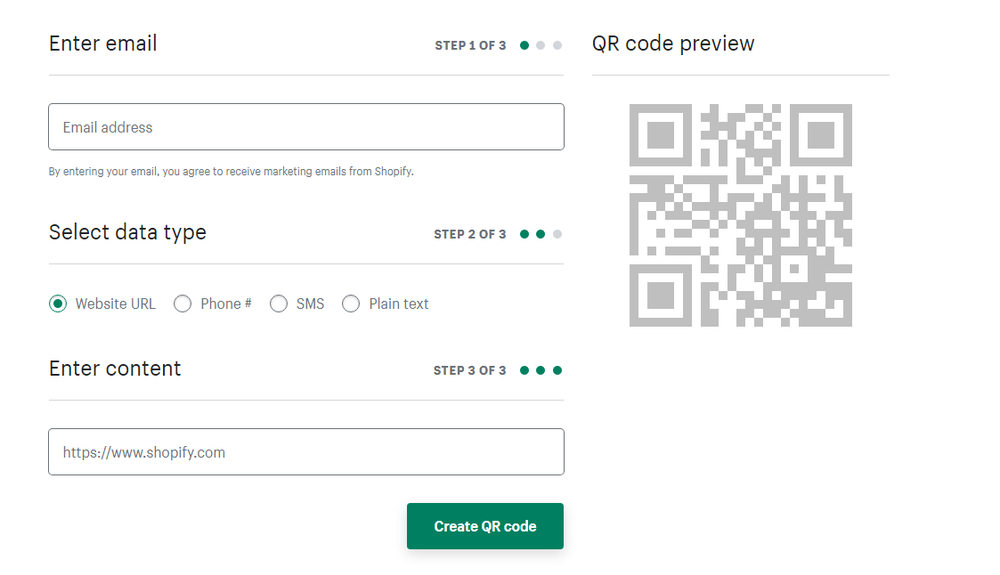Click the top-left finder square of QR code
1000x575 pixels.
[662, 136]
